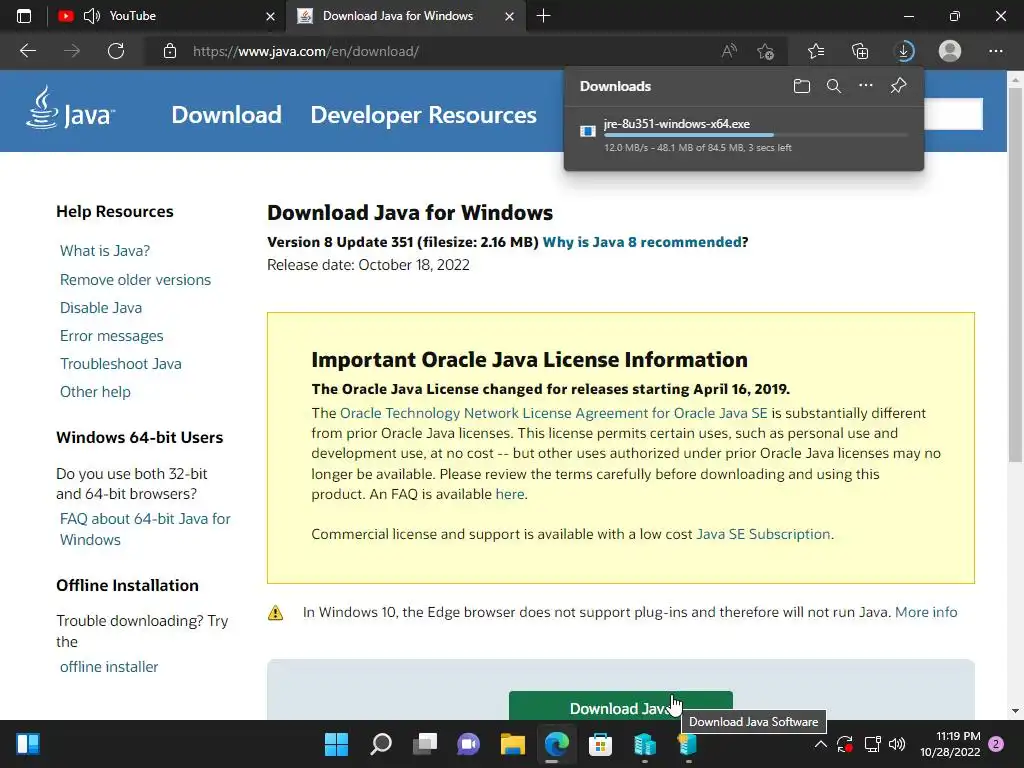1024x768 pixels.
Task: Open Edge Settings and more menu
Action: click(996, 51)
